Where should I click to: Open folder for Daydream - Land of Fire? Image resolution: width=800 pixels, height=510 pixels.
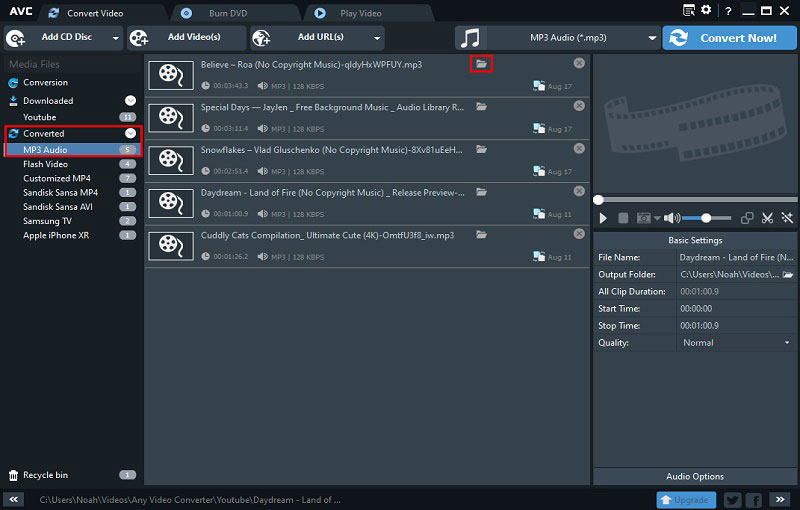click(x=481, y=192)
